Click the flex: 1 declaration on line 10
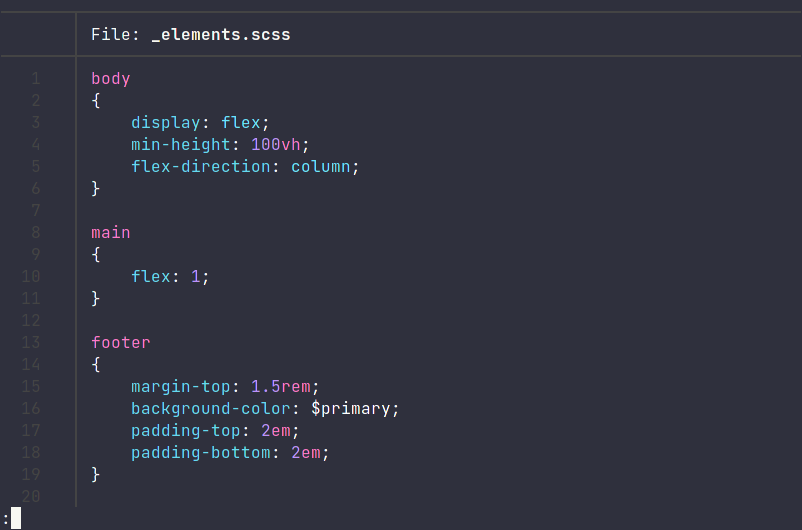Screen dimensions: 802x530 170,277
